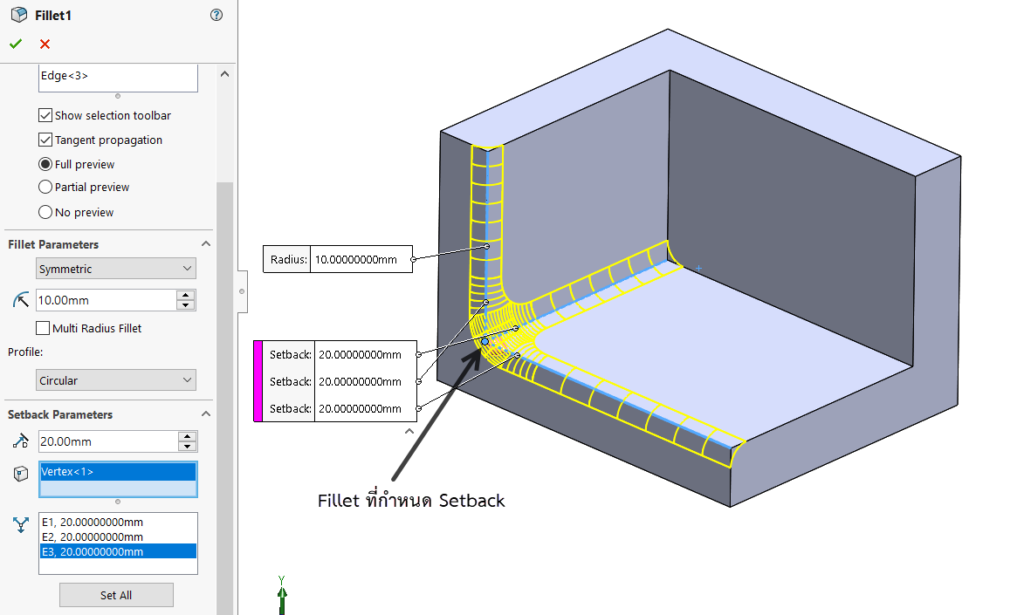The height and width of the screenshot is (615, 1024).
Task: Select the No preview radio button
Action: (43, 212)
